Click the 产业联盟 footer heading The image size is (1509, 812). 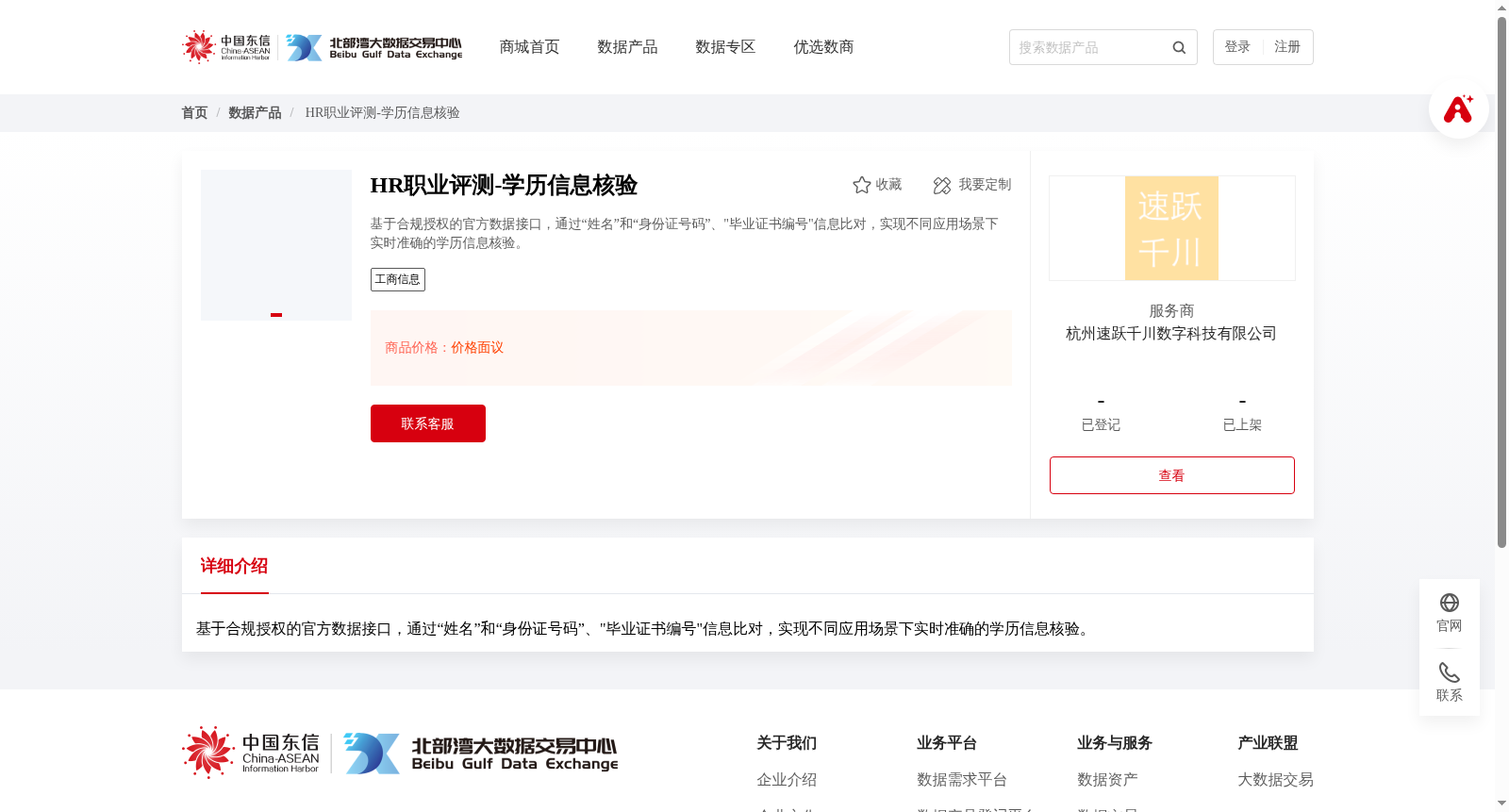[1268, 743]
